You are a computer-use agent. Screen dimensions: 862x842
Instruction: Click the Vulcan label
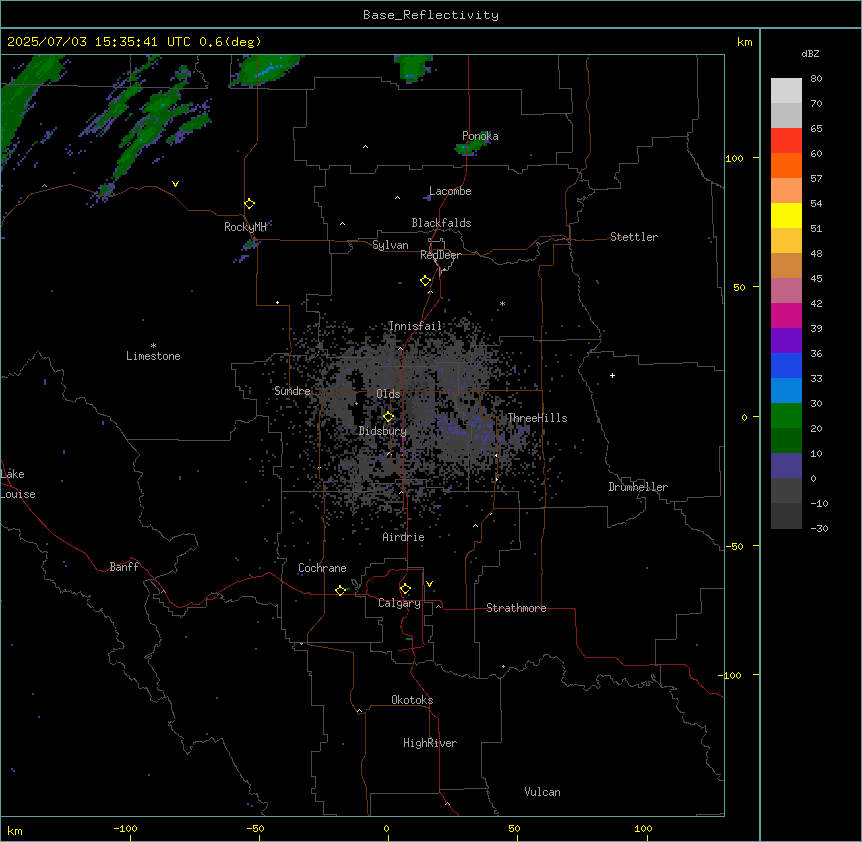(x=542, y=792)
